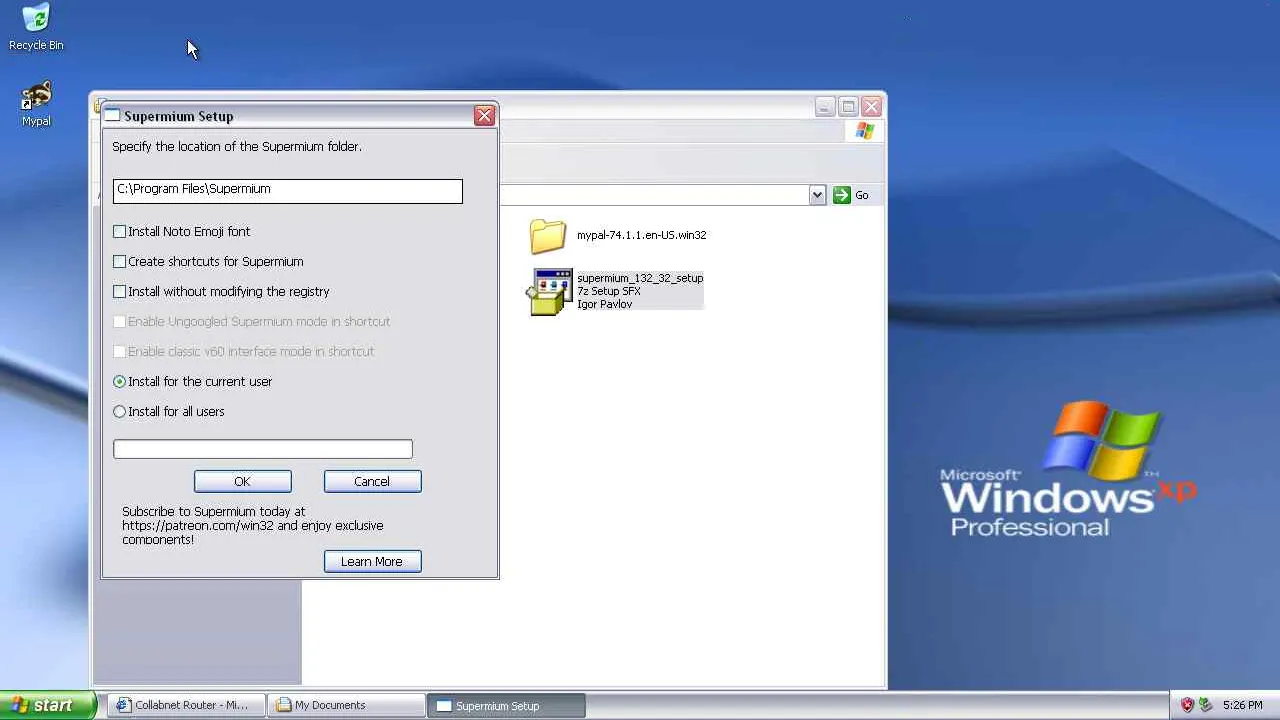Cancel the Supermium Setup dialog
Image resolution: width=1280 pixels, height=720 pixels.
coord(372,481)
